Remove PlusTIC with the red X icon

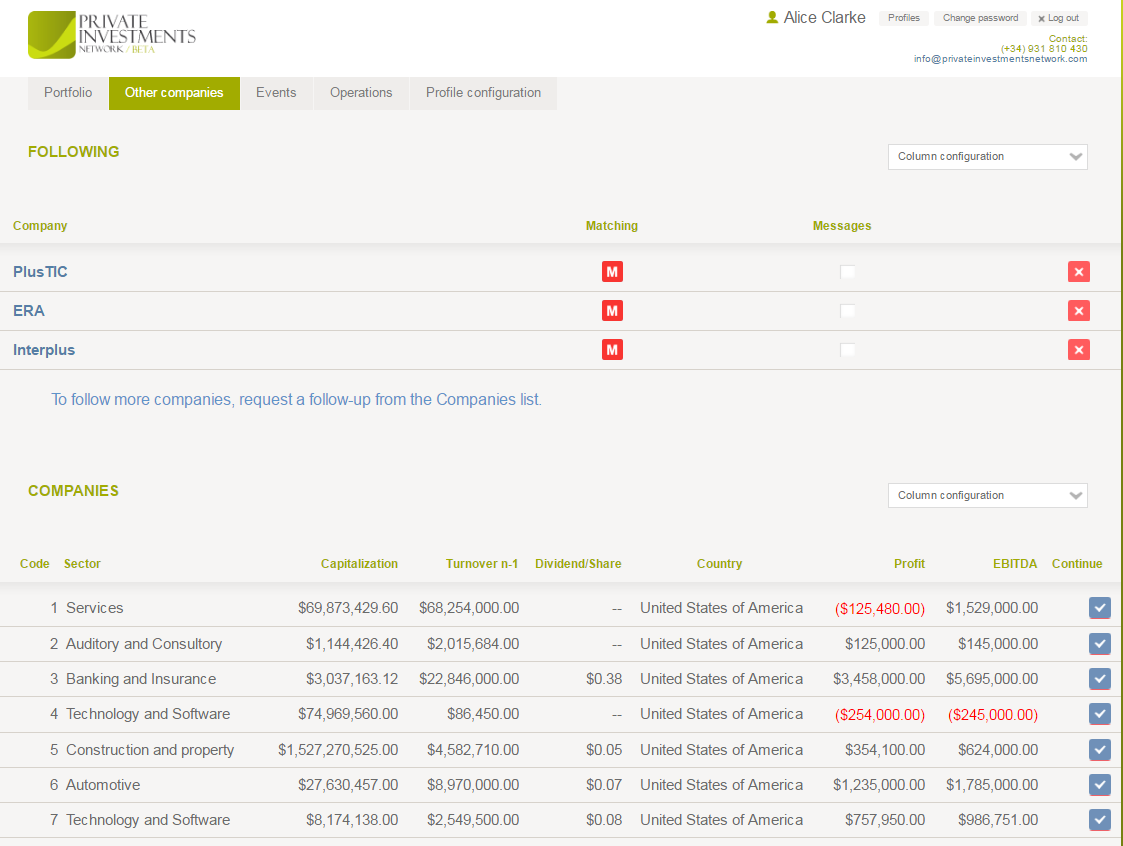pyautogui.click(x=1078, y=272)
